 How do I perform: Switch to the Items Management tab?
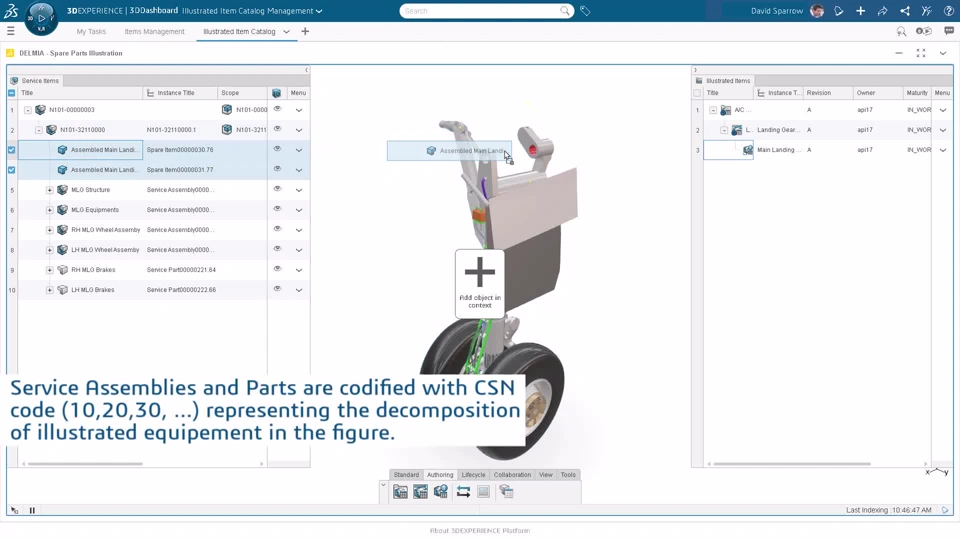coord(154,31)
